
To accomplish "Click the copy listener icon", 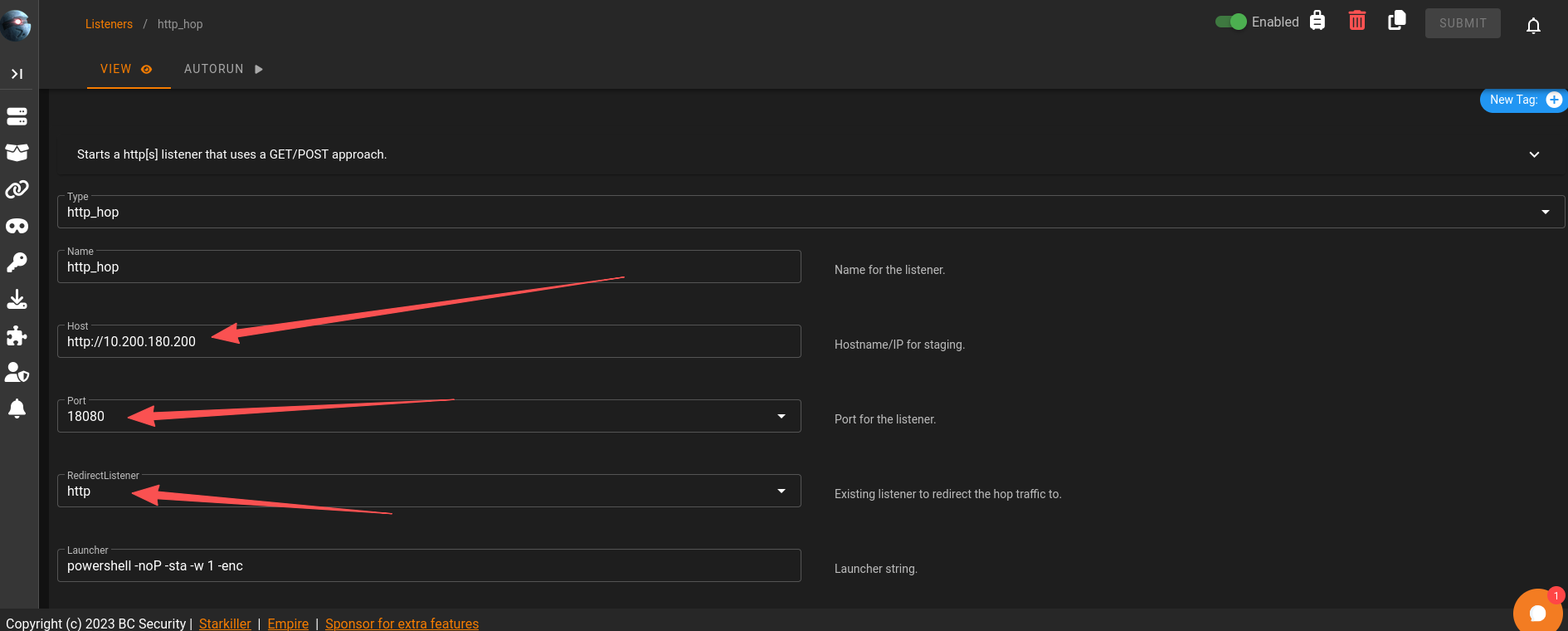I will tap(1397, 22).
